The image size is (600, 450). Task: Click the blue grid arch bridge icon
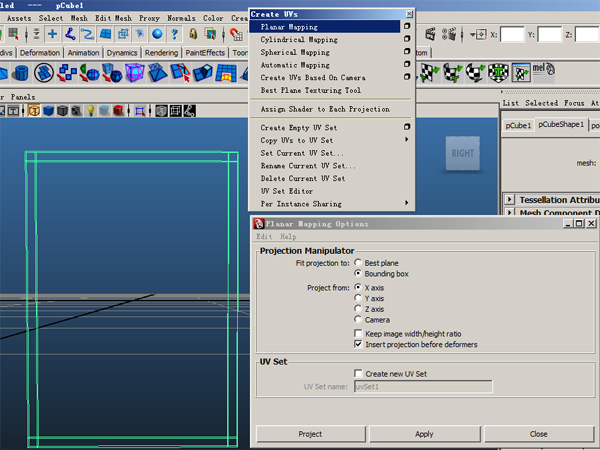226,73
